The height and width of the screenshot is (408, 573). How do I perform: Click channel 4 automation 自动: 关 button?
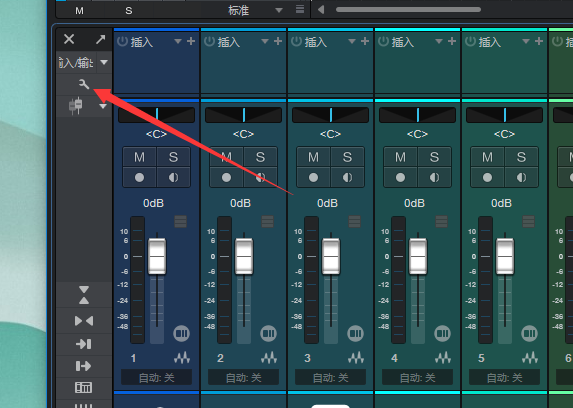[417, 377]
